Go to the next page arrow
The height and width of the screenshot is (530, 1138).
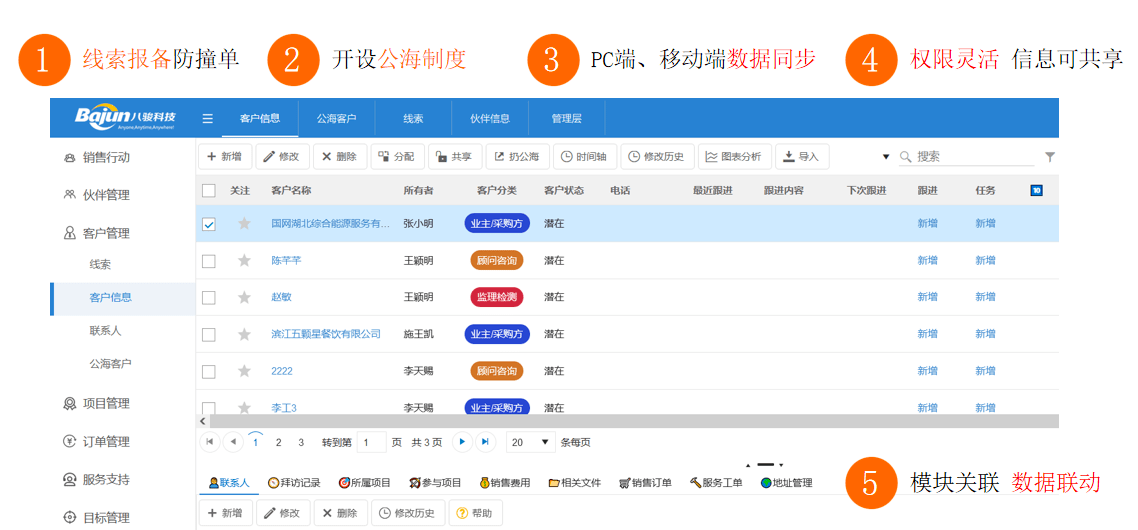coord(462,441)
